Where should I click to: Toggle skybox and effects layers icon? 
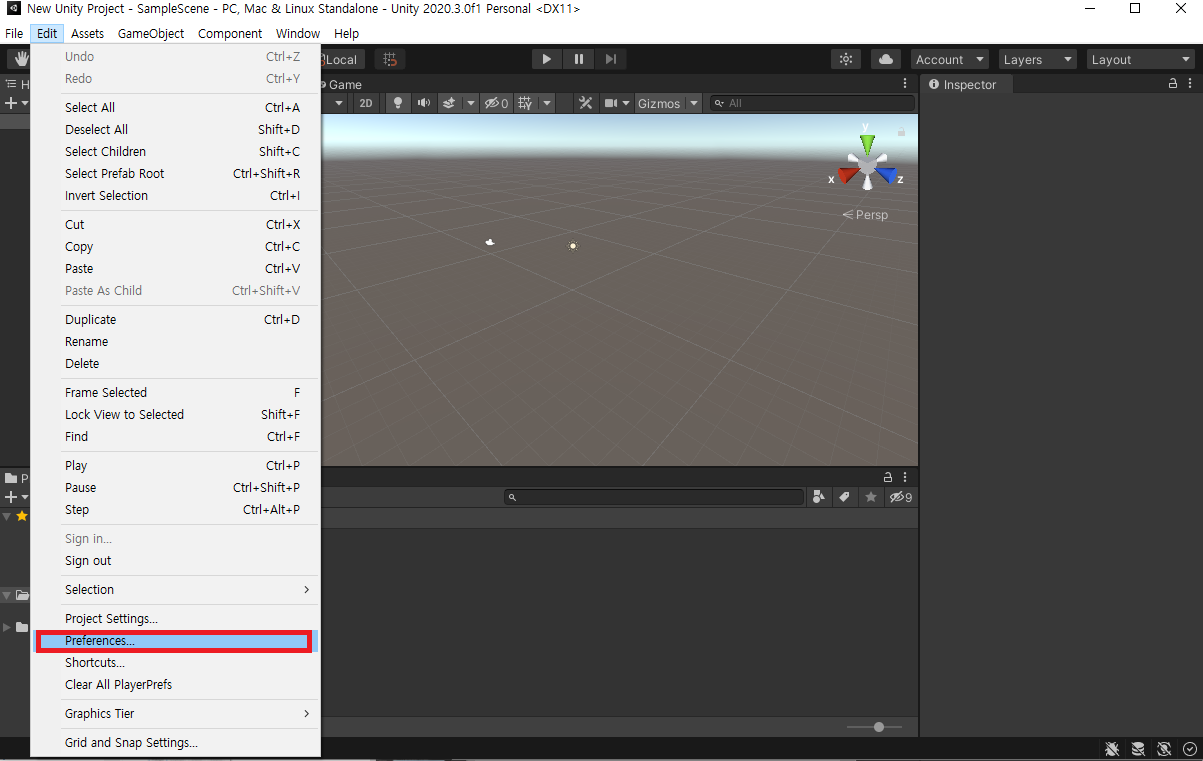(x=450, y=103)
